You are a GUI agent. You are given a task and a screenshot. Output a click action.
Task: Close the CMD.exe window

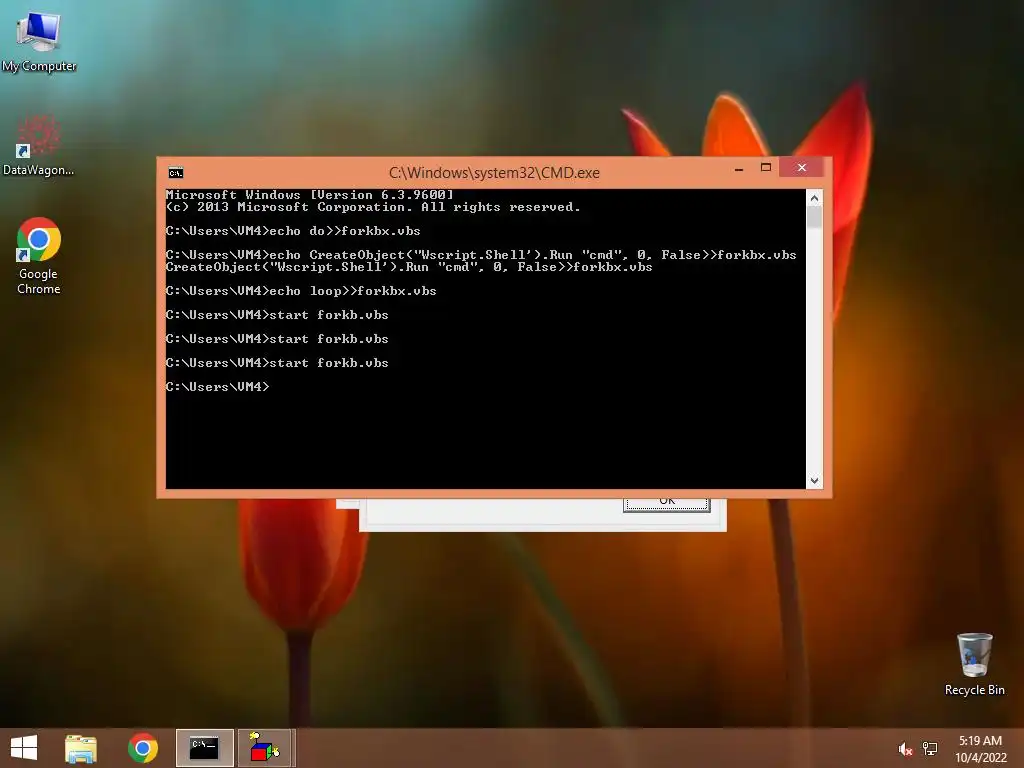point(802,168)
